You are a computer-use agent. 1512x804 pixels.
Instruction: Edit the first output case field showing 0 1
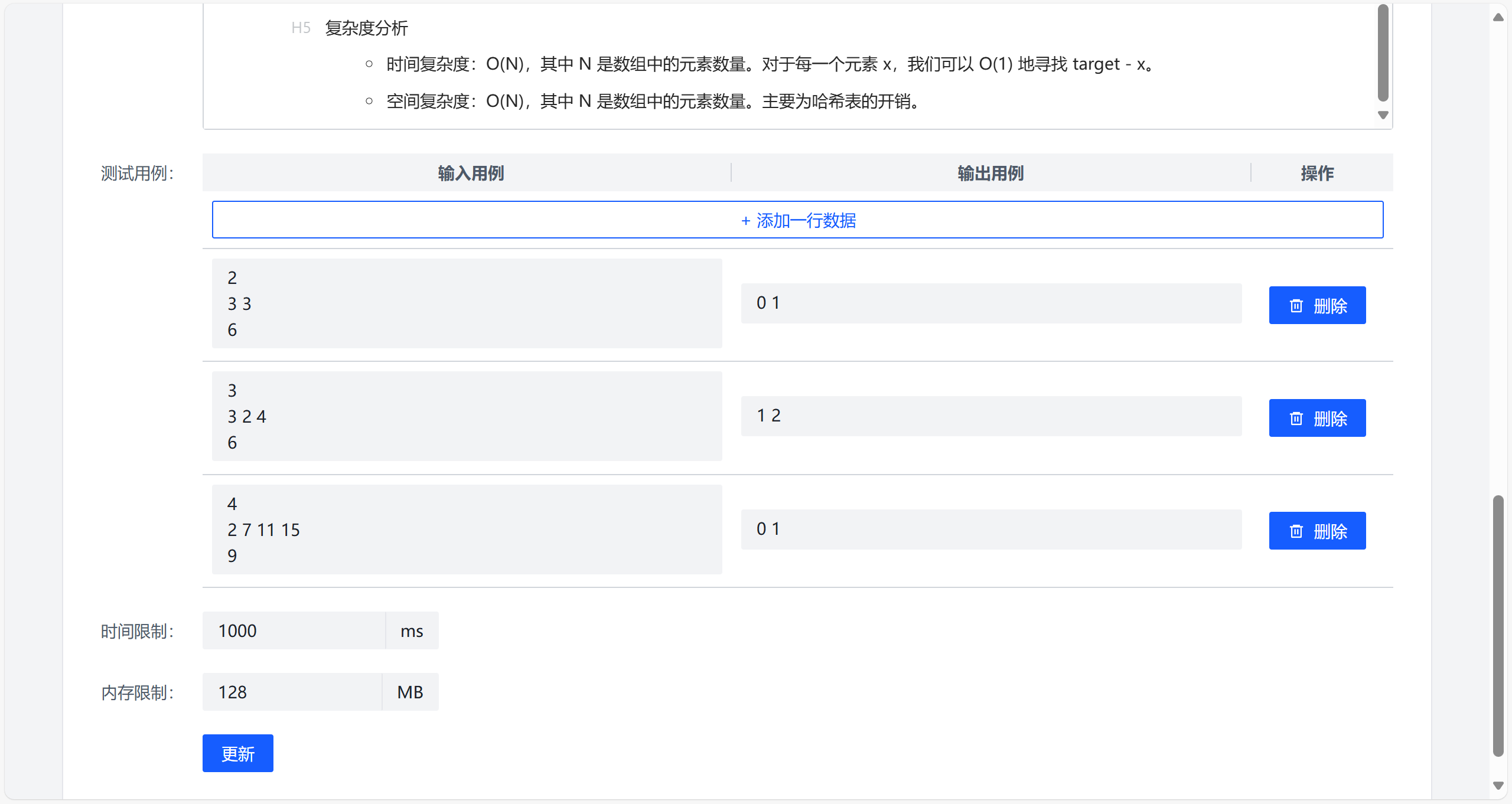[x=990, y=303]
